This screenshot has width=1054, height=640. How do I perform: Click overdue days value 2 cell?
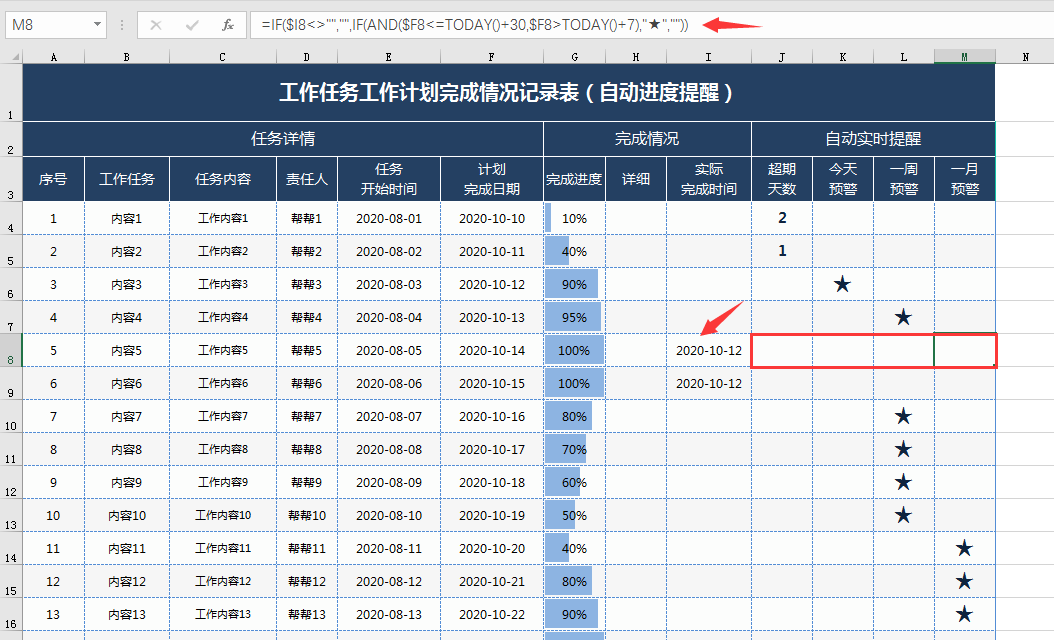(782, 218)
